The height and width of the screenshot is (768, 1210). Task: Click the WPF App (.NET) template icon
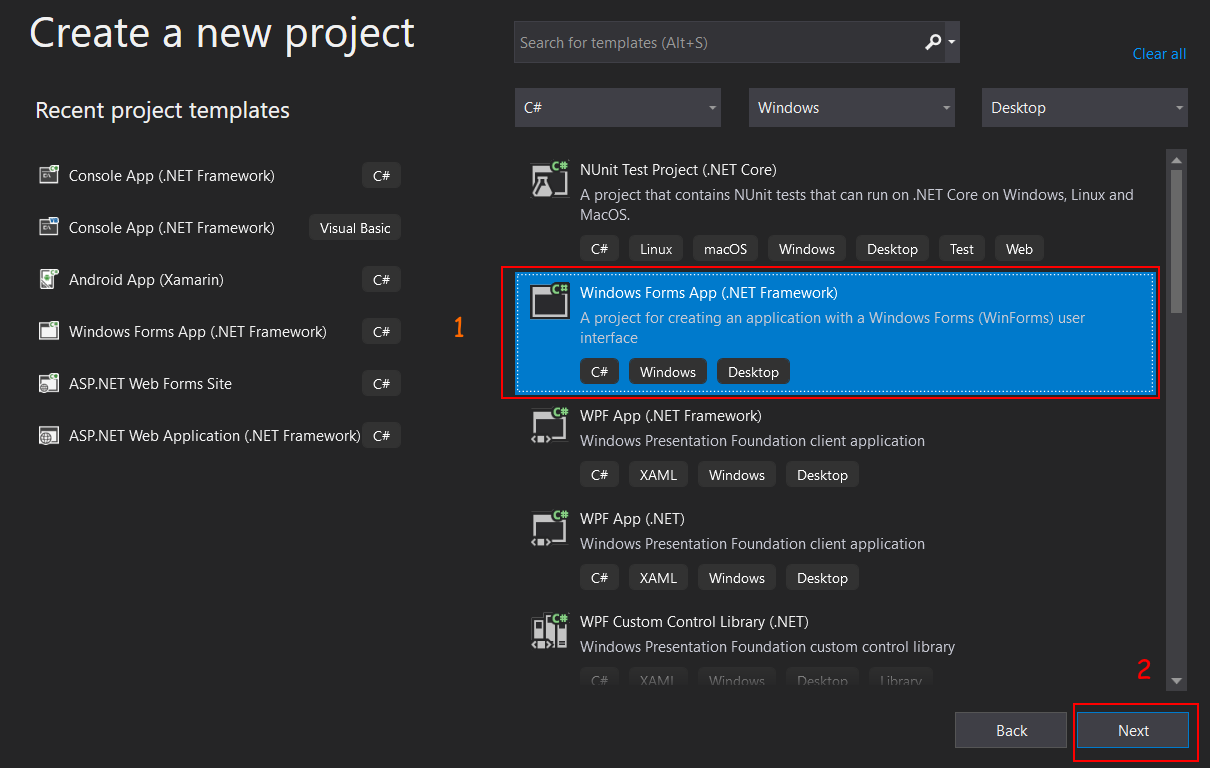[x=549, y=528]
